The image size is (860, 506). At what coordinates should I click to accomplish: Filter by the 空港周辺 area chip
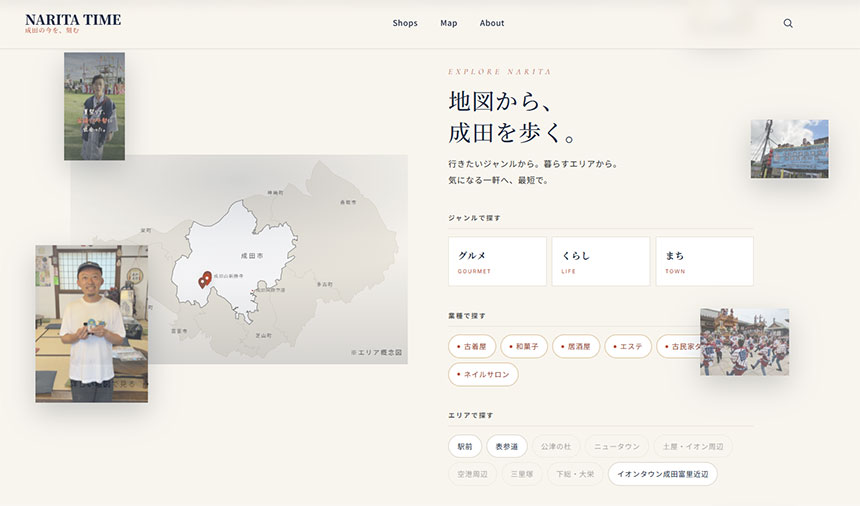click(x=472, y=474)
